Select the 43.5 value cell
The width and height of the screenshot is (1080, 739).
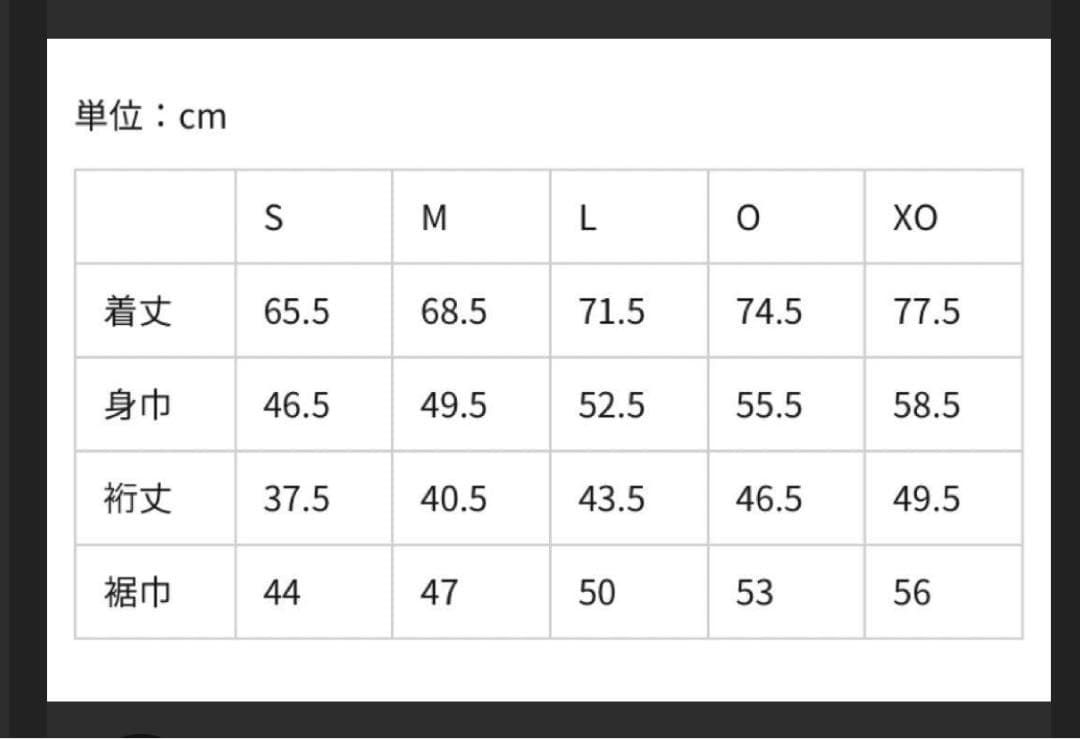pos(611,498)
